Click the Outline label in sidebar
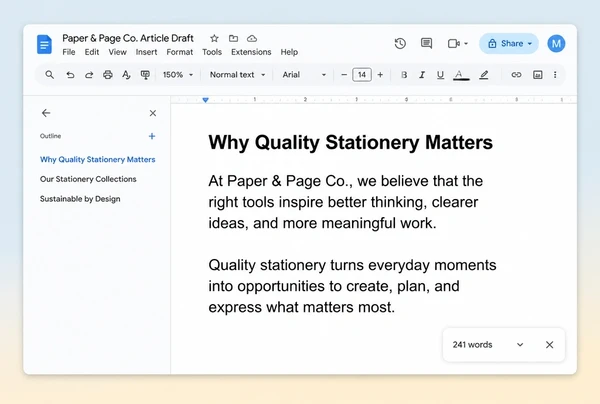This screenshot has width=600, height=404. [x=51, y=136]
